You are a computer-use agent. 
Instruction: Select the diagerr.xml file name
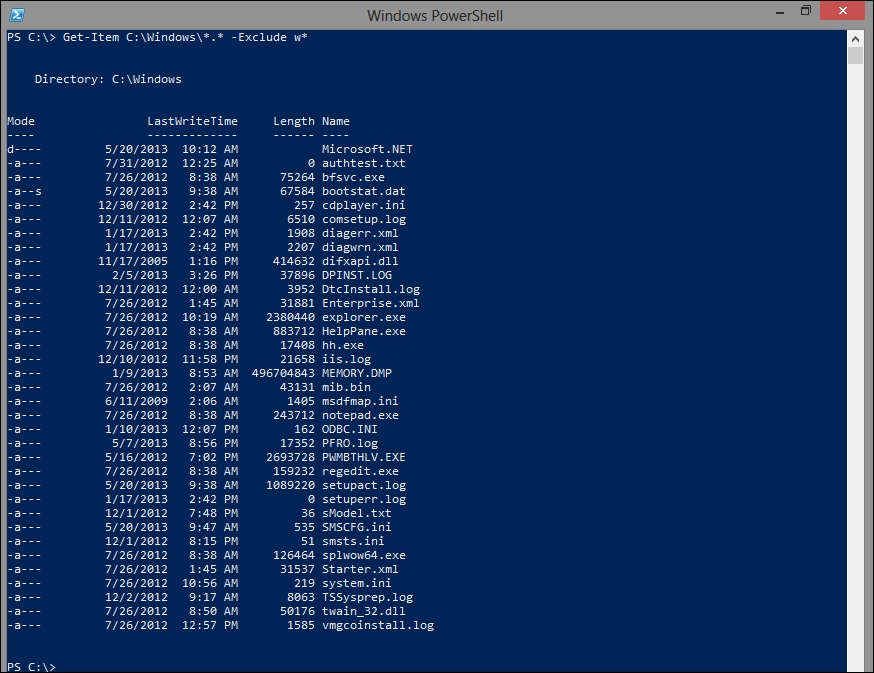(x=360, y=233)
